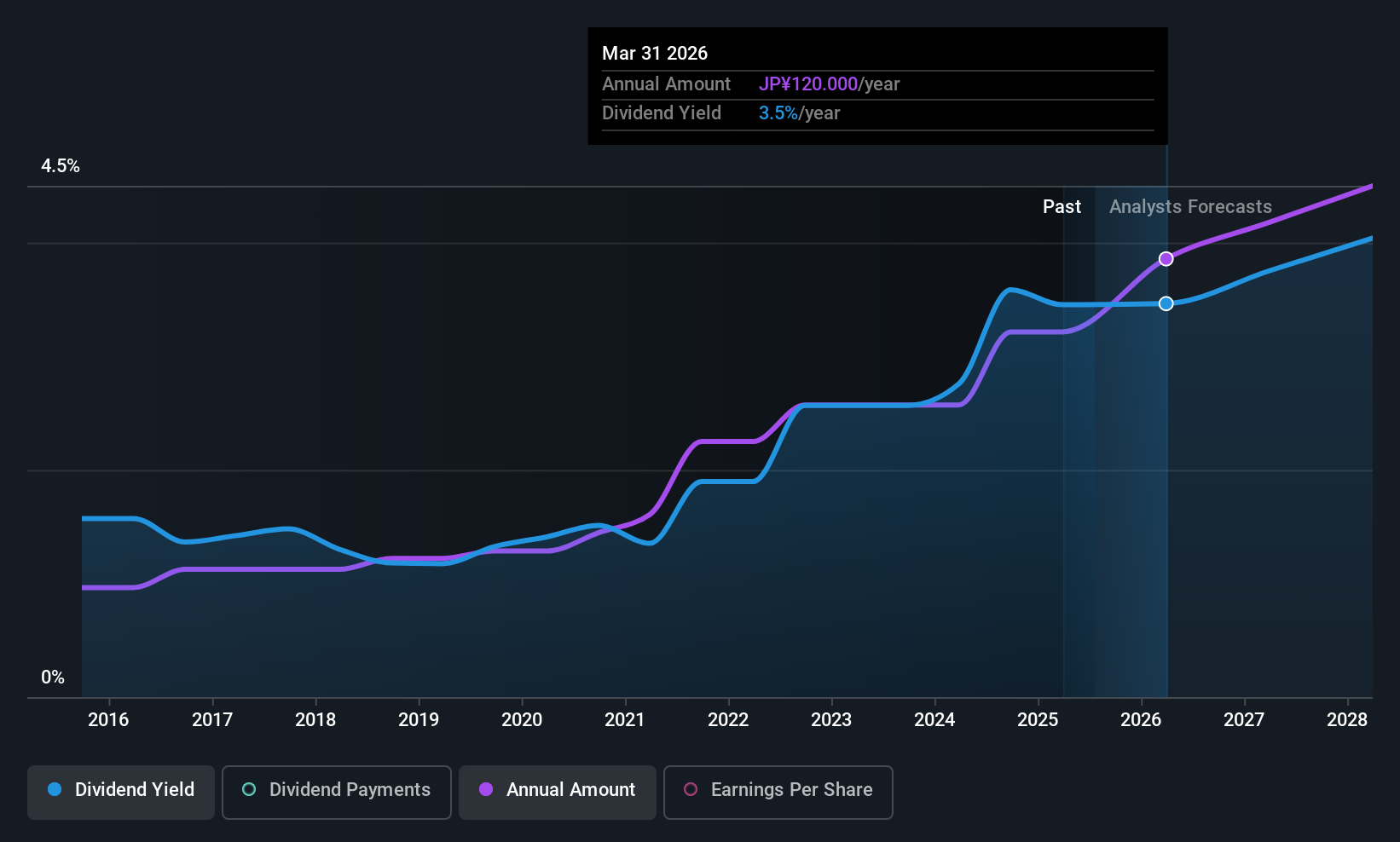Click the 2019 x-axis label
1400x842 pixels.
419,720
